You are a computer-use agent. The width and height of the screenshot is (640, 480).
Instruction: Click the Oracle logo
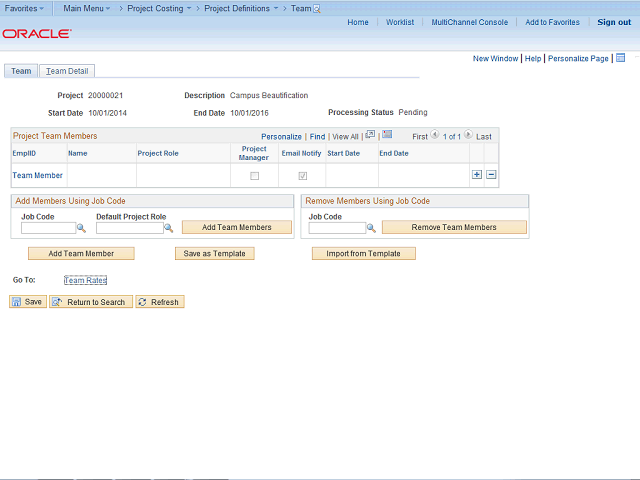click(x=37, y=33)
